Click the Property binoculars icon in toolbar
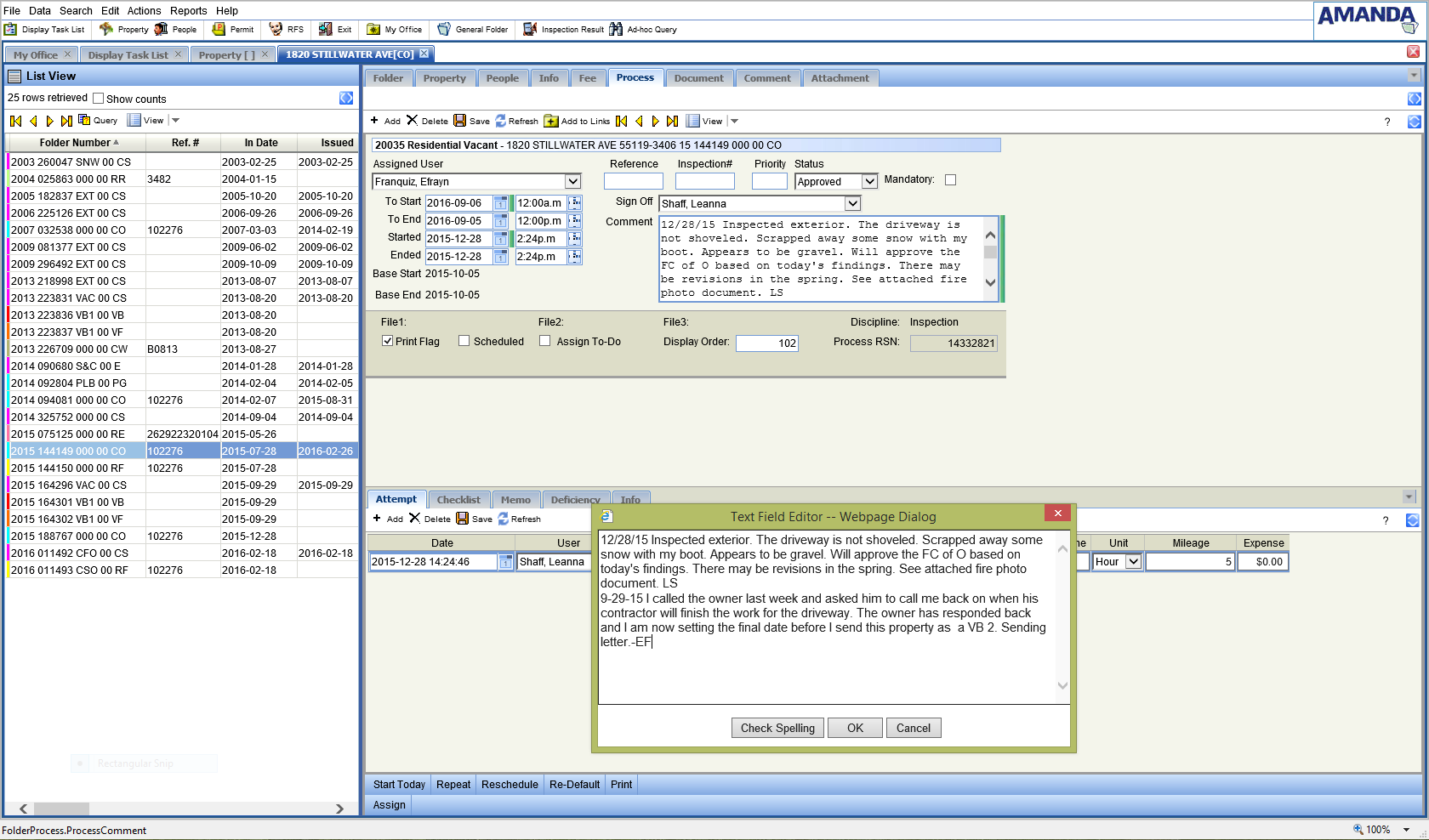 pos(106,30)
